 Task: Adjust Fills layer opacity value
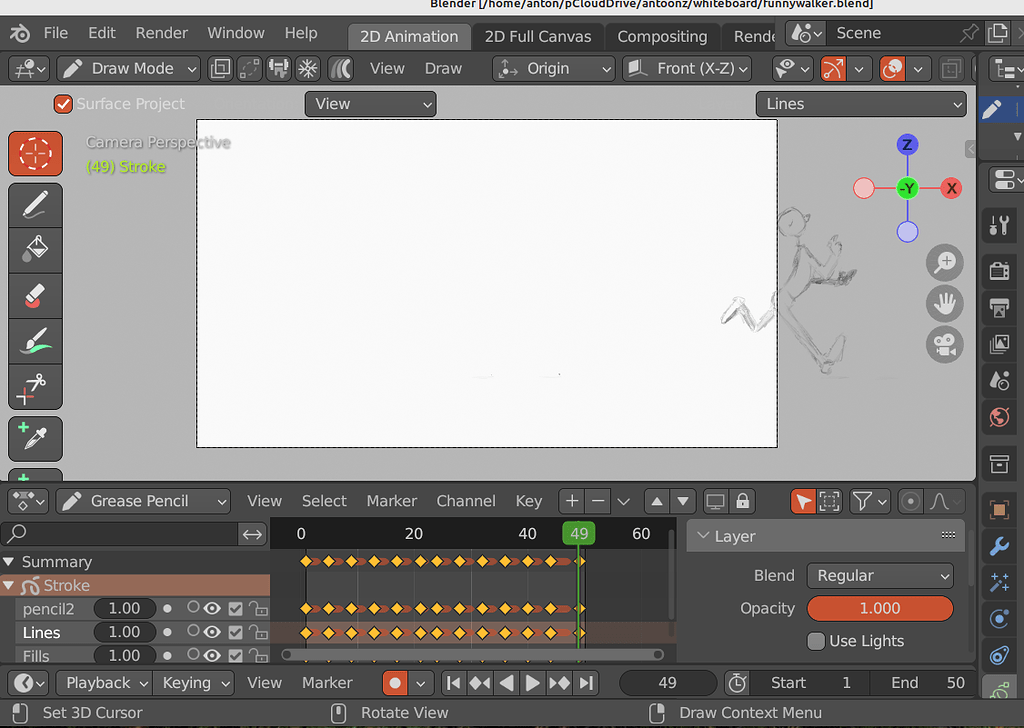click(x=124, y=656)
